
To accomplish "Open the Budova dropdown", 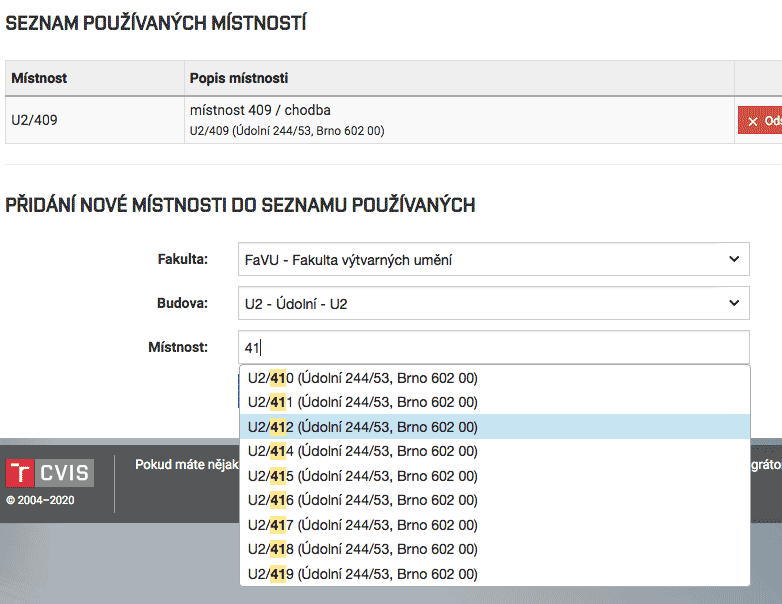I will [x=493, y=303].
